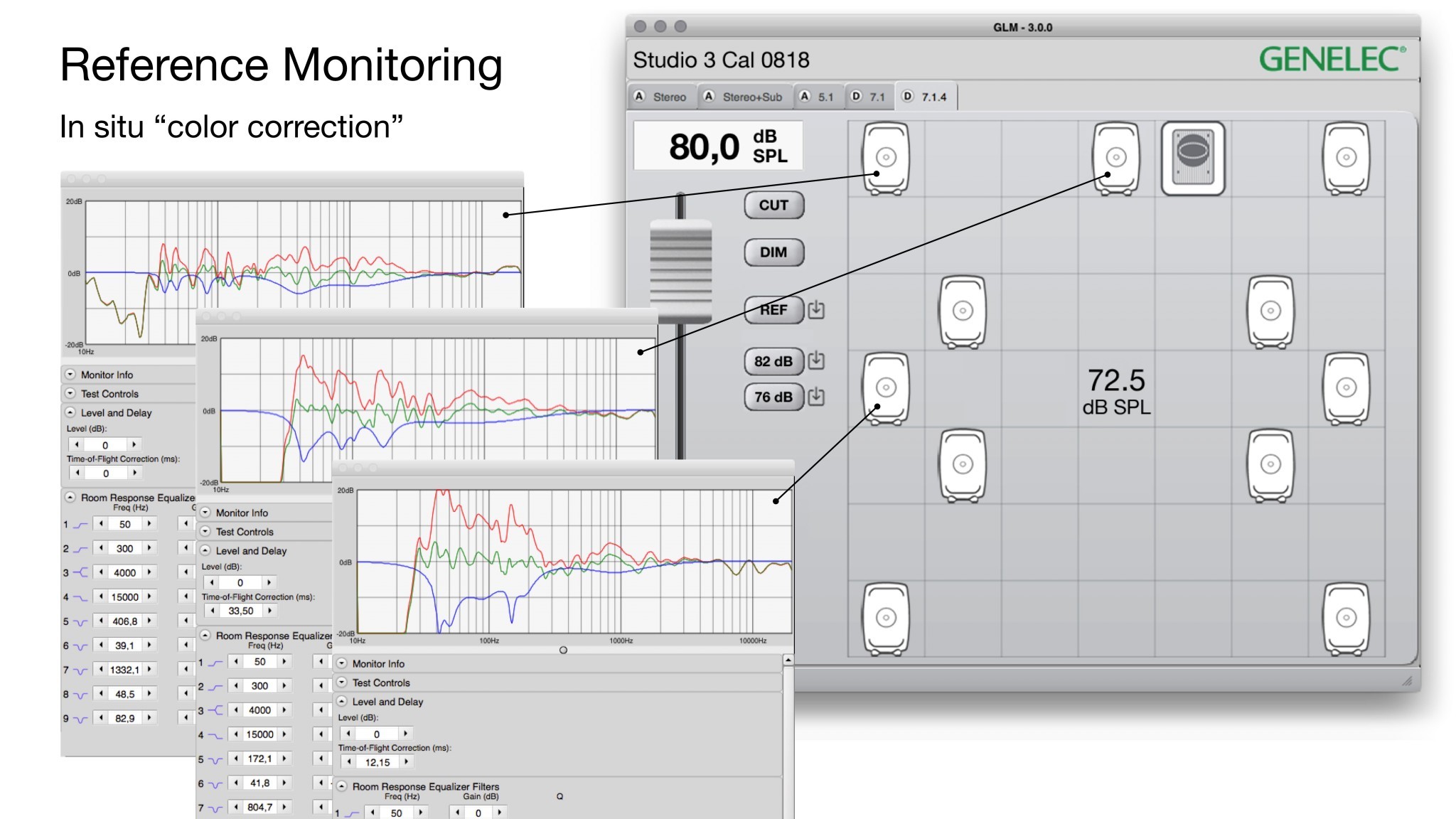The image size is (1456, 819).
Task: Select the top-center monitor speaker beside the subwoofer
Action: point(1116,158)
